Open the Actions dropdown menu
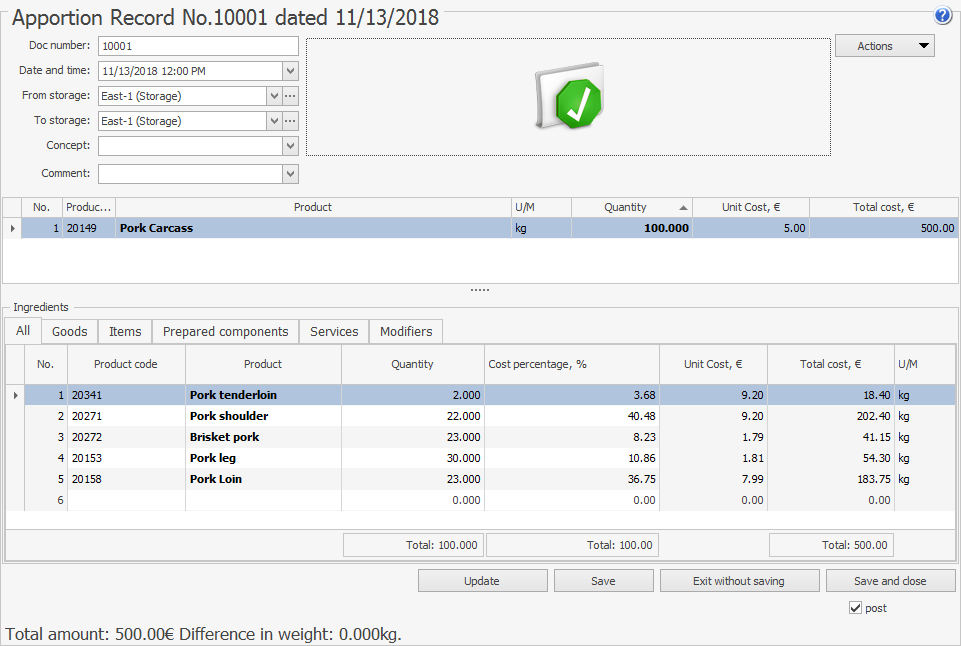Image resolution: width=961 pixels, height=646 pixels. click(884, 46)
